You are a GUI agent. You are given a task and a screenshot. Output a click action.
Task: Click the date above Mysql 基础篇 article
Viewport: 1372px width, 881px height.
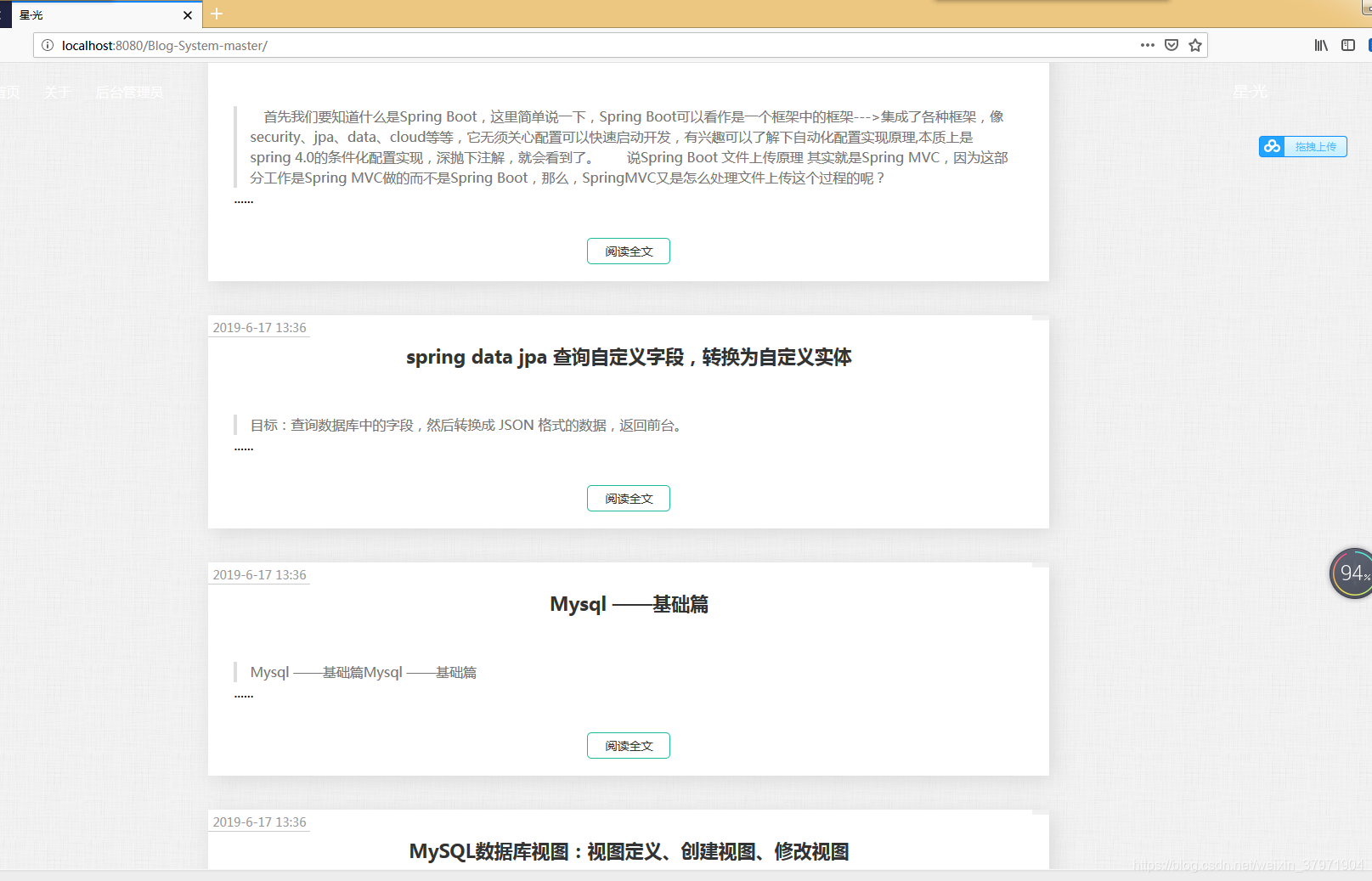259,575
